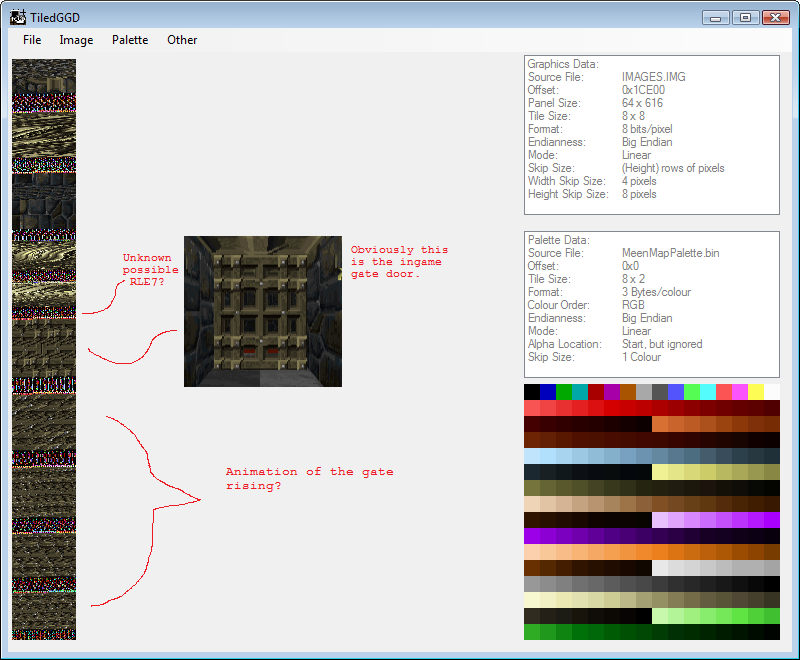Select the yellow swatch in top palette row

[756, 391]
